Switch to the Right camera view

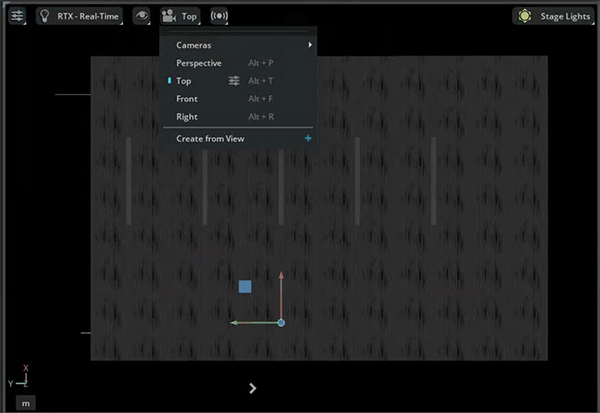(x=187, y=117)
